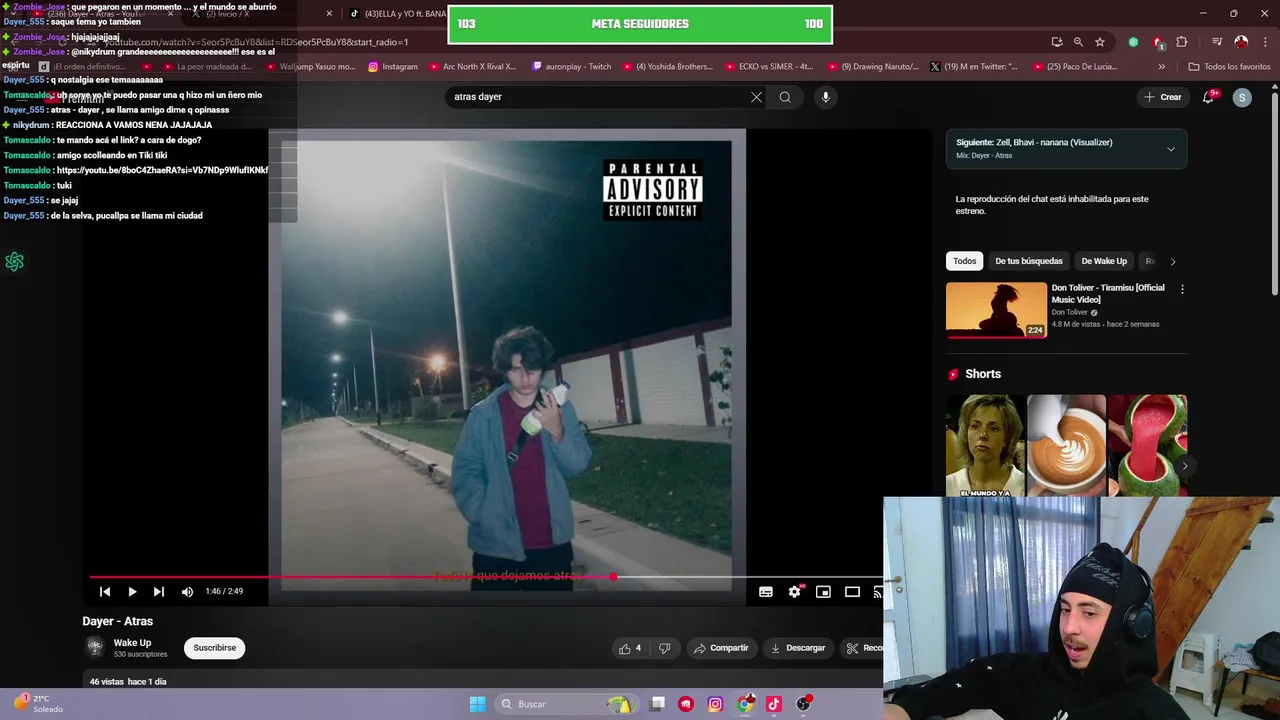Image resolution: width=1280 pixels, height=720 pixels.
Task: Open the watermelon Short thumbnail
Action: [1147, 446]
